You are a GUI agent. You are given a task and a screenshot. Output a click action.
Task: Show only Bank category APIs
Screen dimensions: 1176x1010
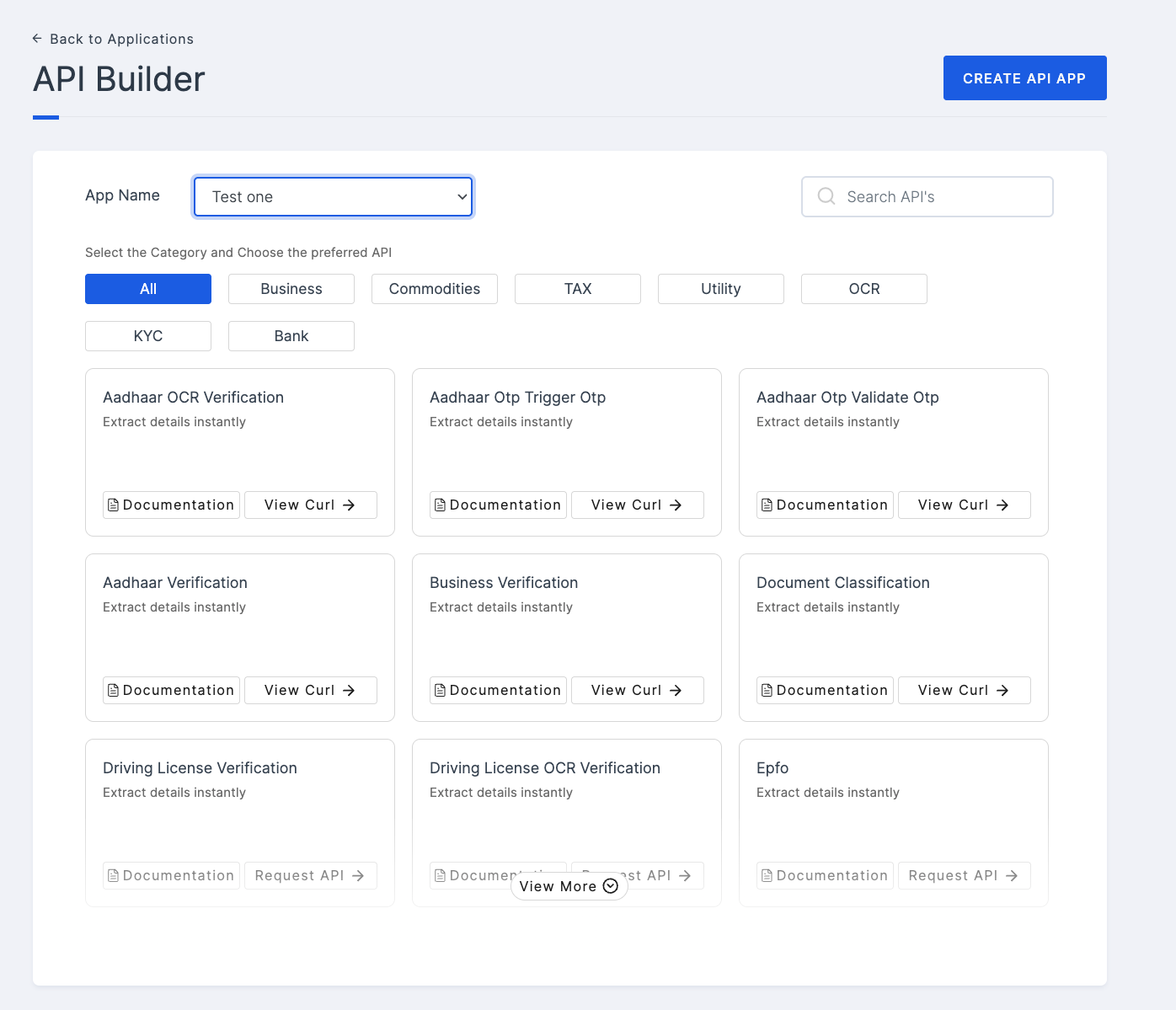coord(291,336)
